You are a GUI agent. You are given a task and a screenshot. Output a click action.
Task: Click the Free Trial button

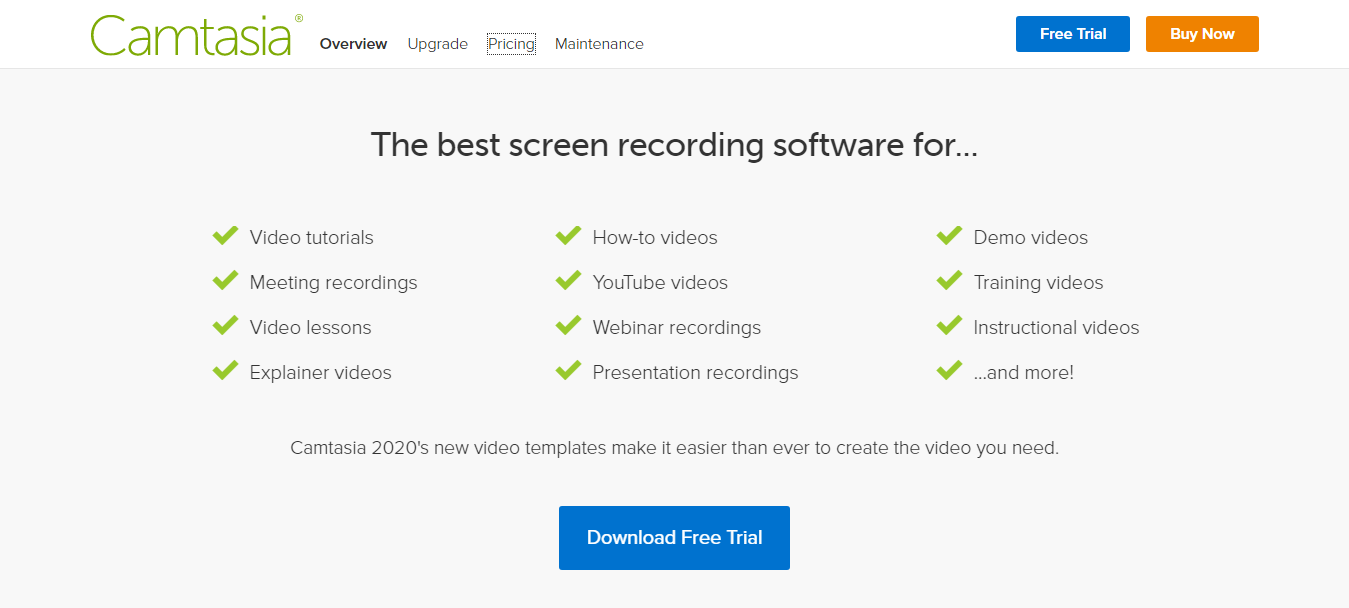(1072, 33)
